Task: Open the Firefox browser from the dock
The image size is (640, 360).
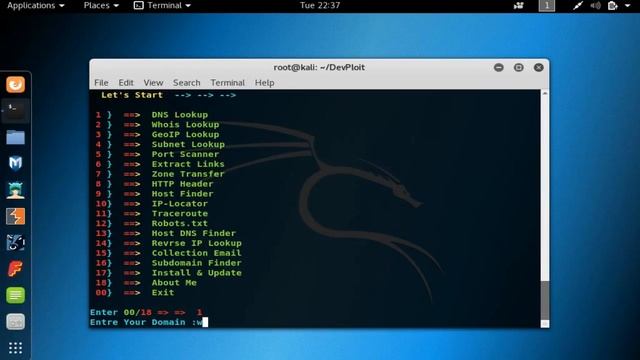Action: 16,85
